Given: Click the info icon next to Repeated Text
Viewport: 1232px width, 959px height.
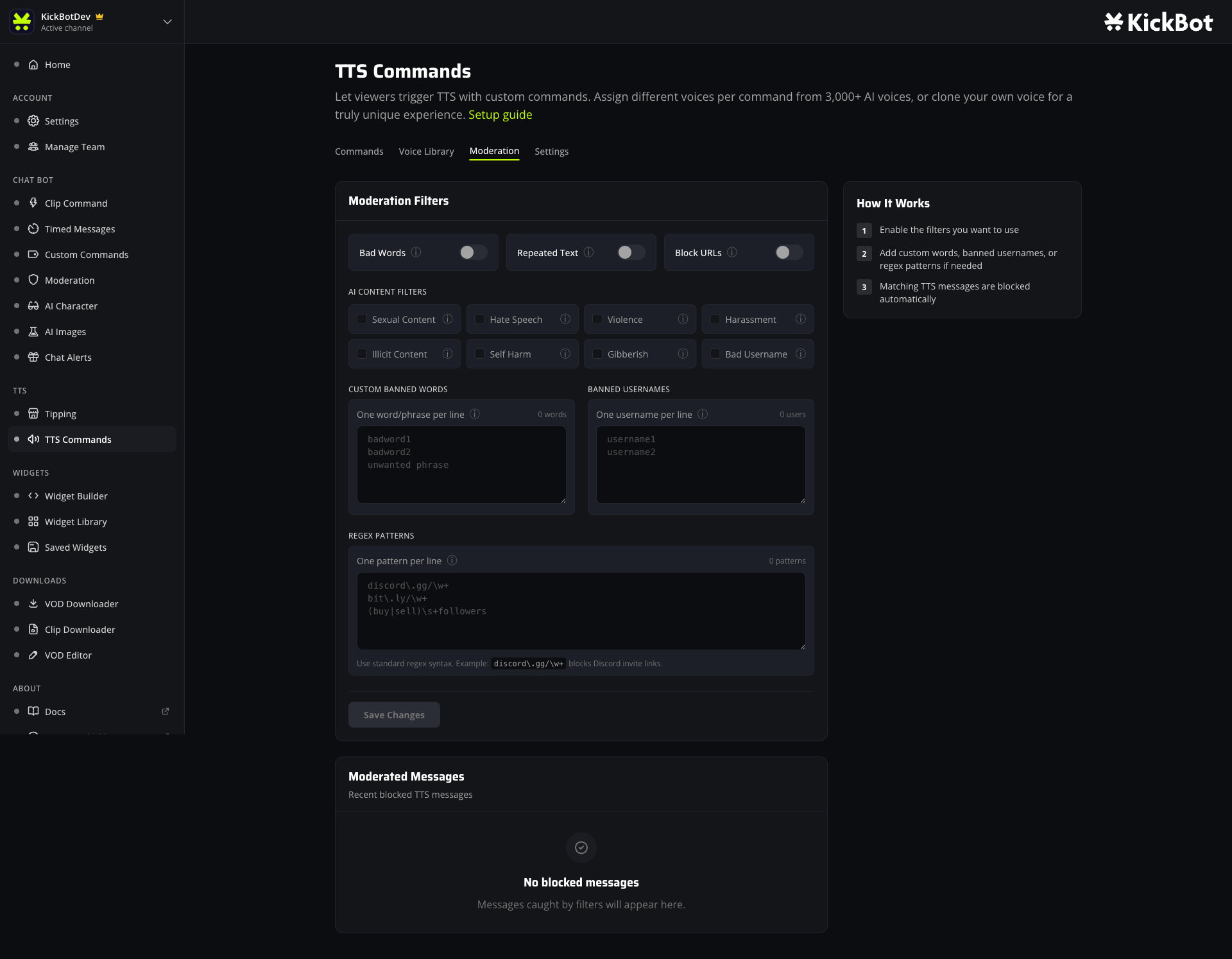Looking at the screenshot, I should 588,252.
